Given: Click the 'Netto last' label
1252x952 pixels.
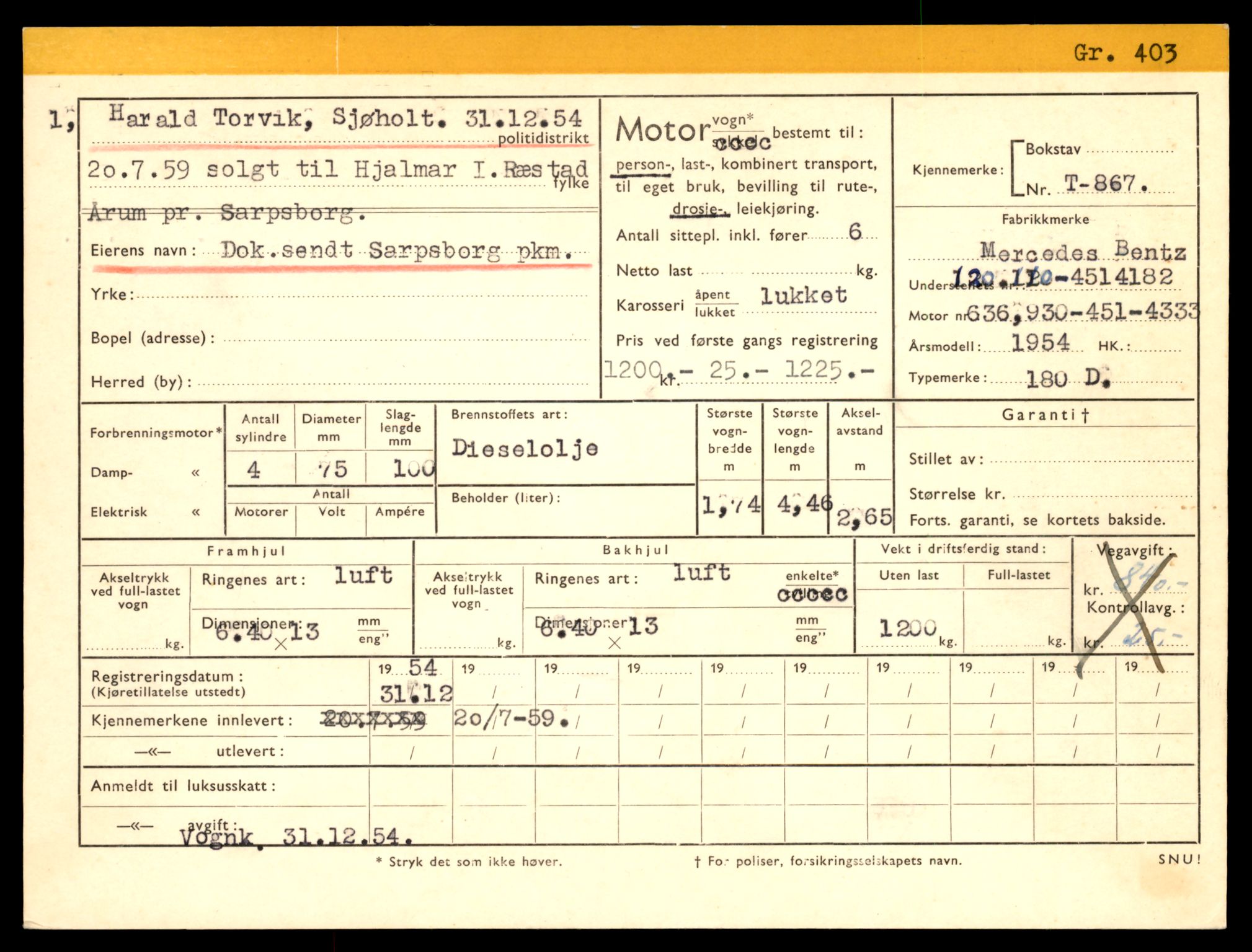Looking at the screenshot, I should click(654, 271).
